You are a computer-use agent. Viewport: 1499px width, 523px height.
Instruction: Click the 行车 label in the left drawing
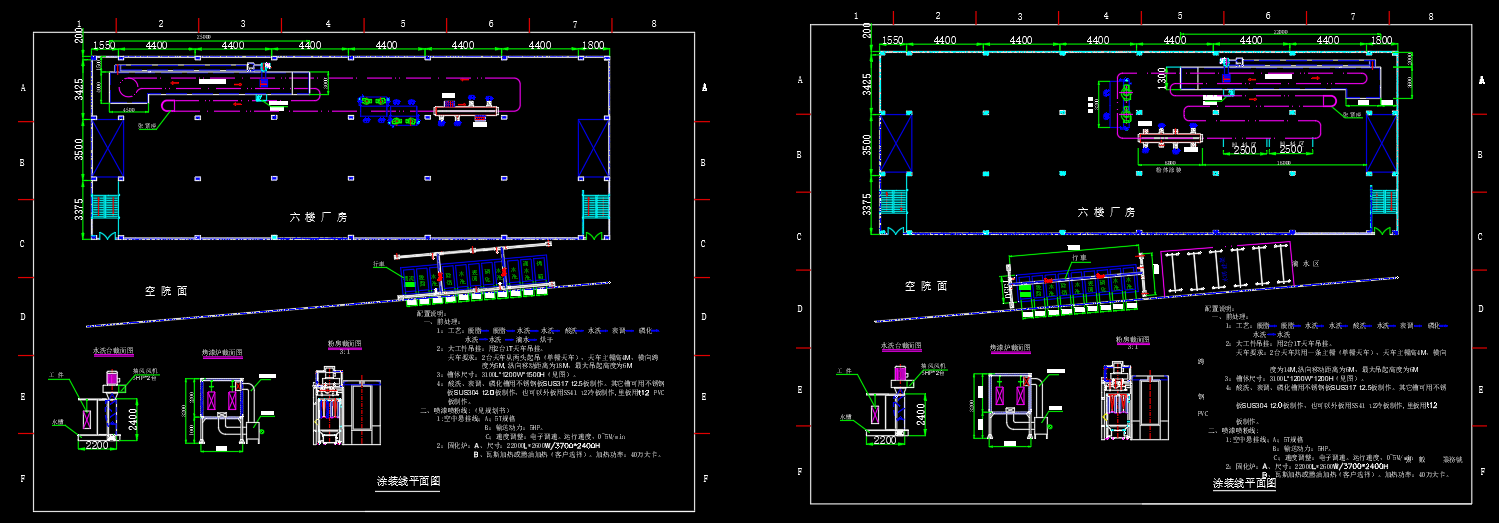[378, 265]
